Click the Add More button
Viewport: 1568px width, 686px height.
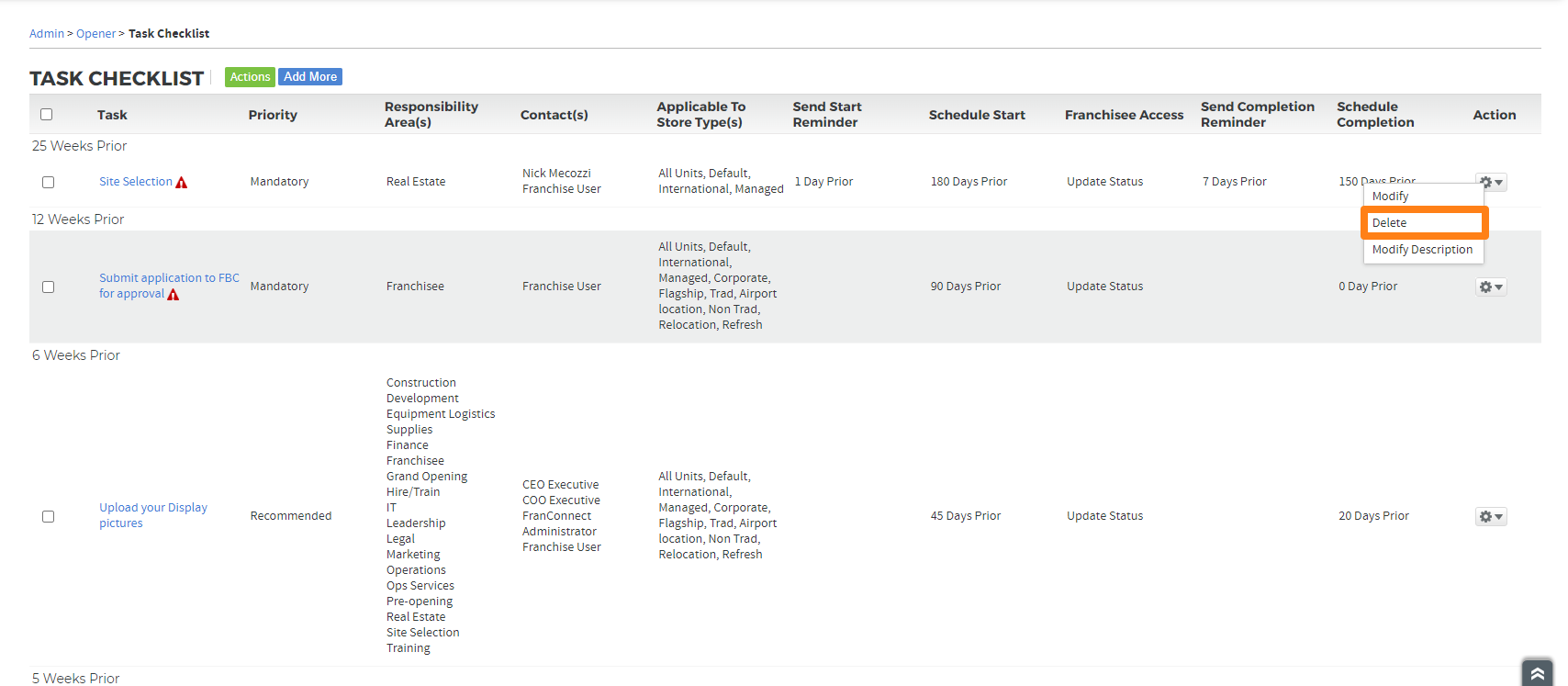point(310,77)
